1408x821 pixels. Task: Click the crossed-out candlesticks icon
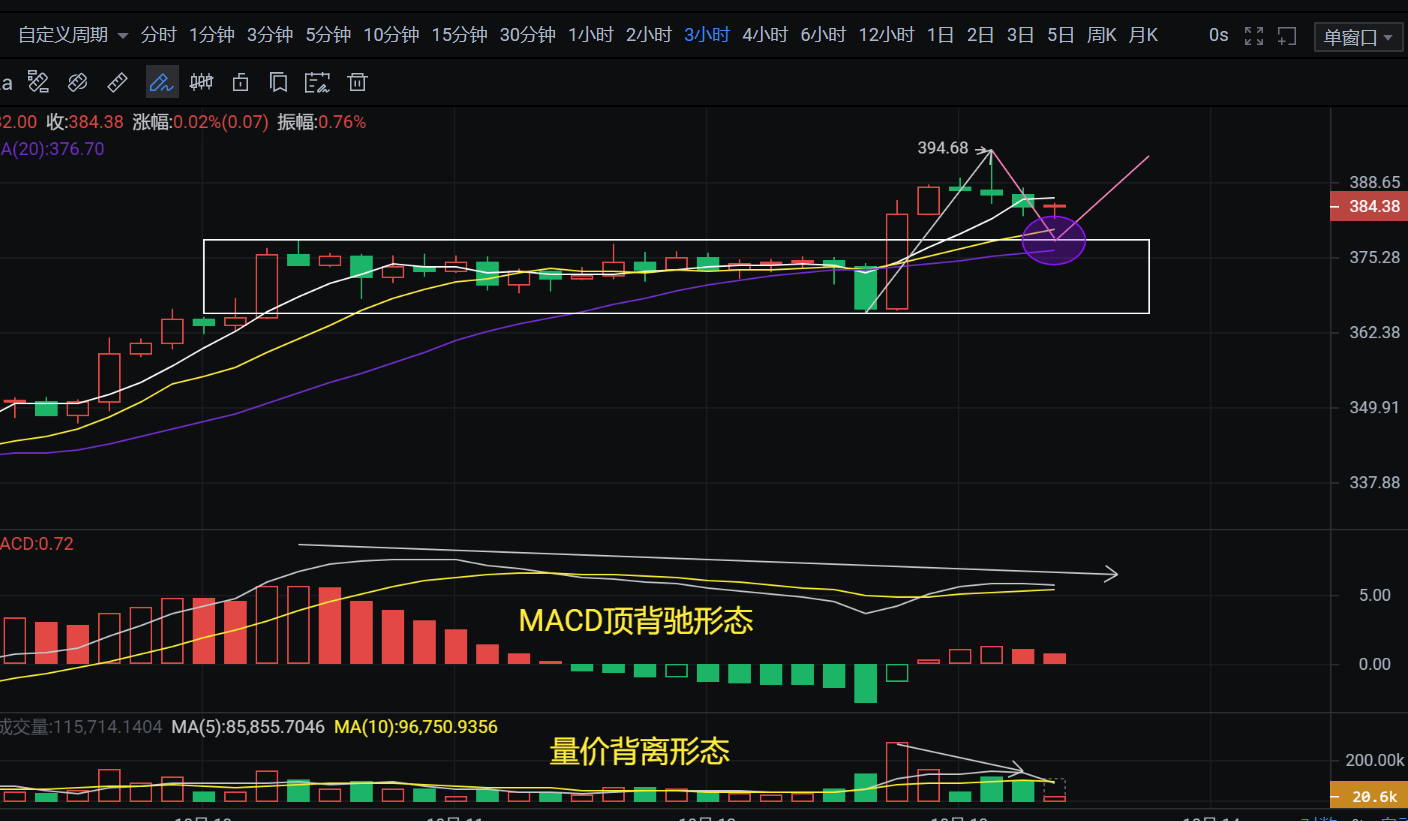[x=202, y=82]
